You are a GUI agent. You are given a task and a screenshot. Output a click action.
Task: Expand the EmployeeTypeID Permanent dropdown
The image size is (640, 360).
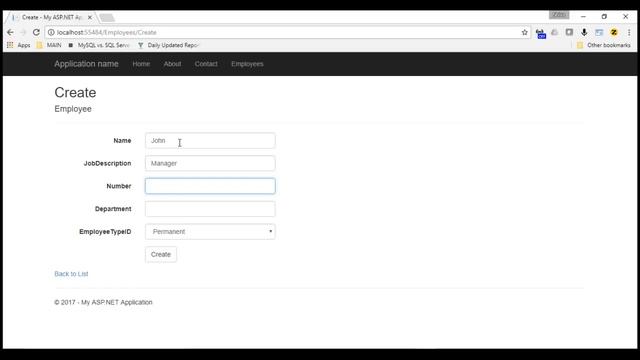pos(210,232)
